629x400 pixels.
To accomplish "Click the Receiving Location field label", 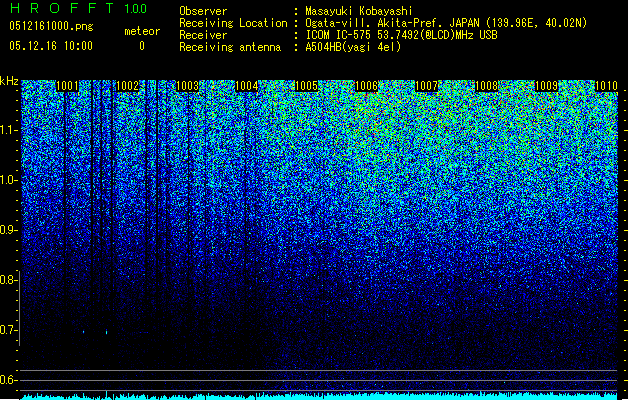I will (233, 23).
